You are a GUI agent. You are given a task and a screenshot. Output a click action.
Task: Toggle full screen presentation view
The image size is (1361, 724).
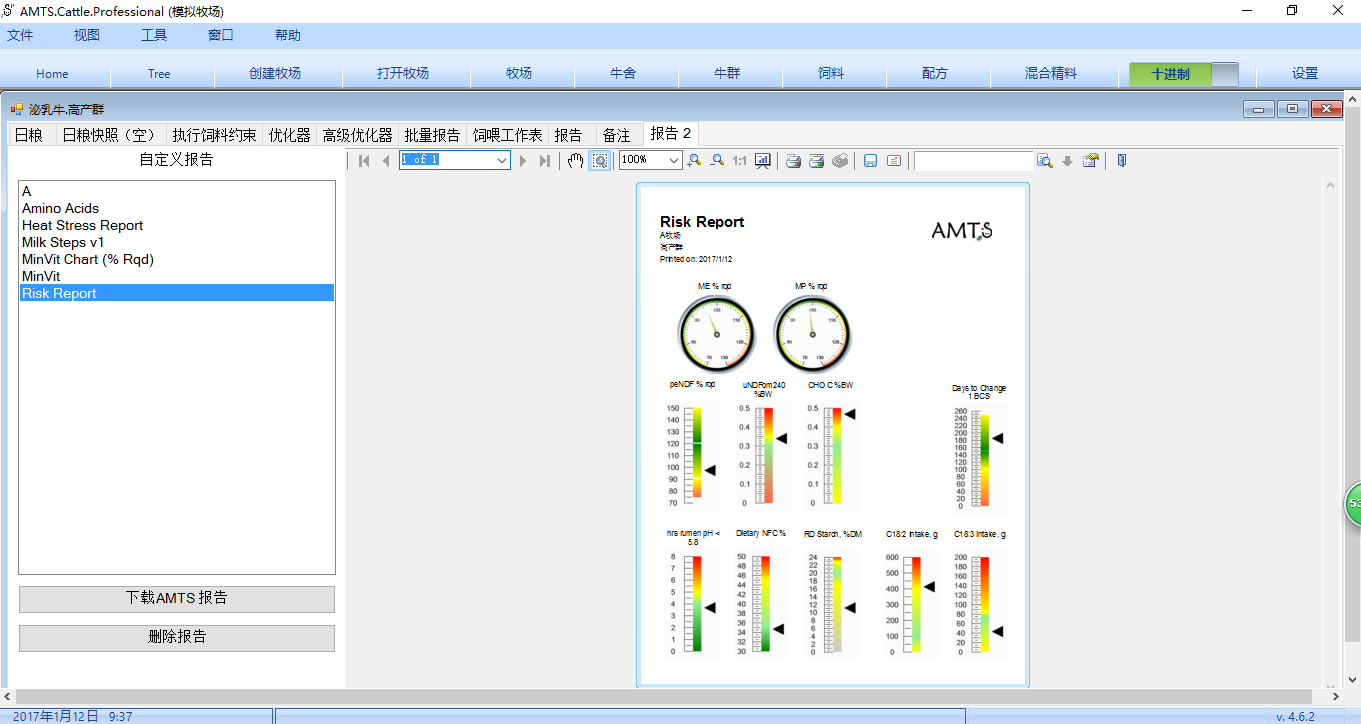[762, 160]
